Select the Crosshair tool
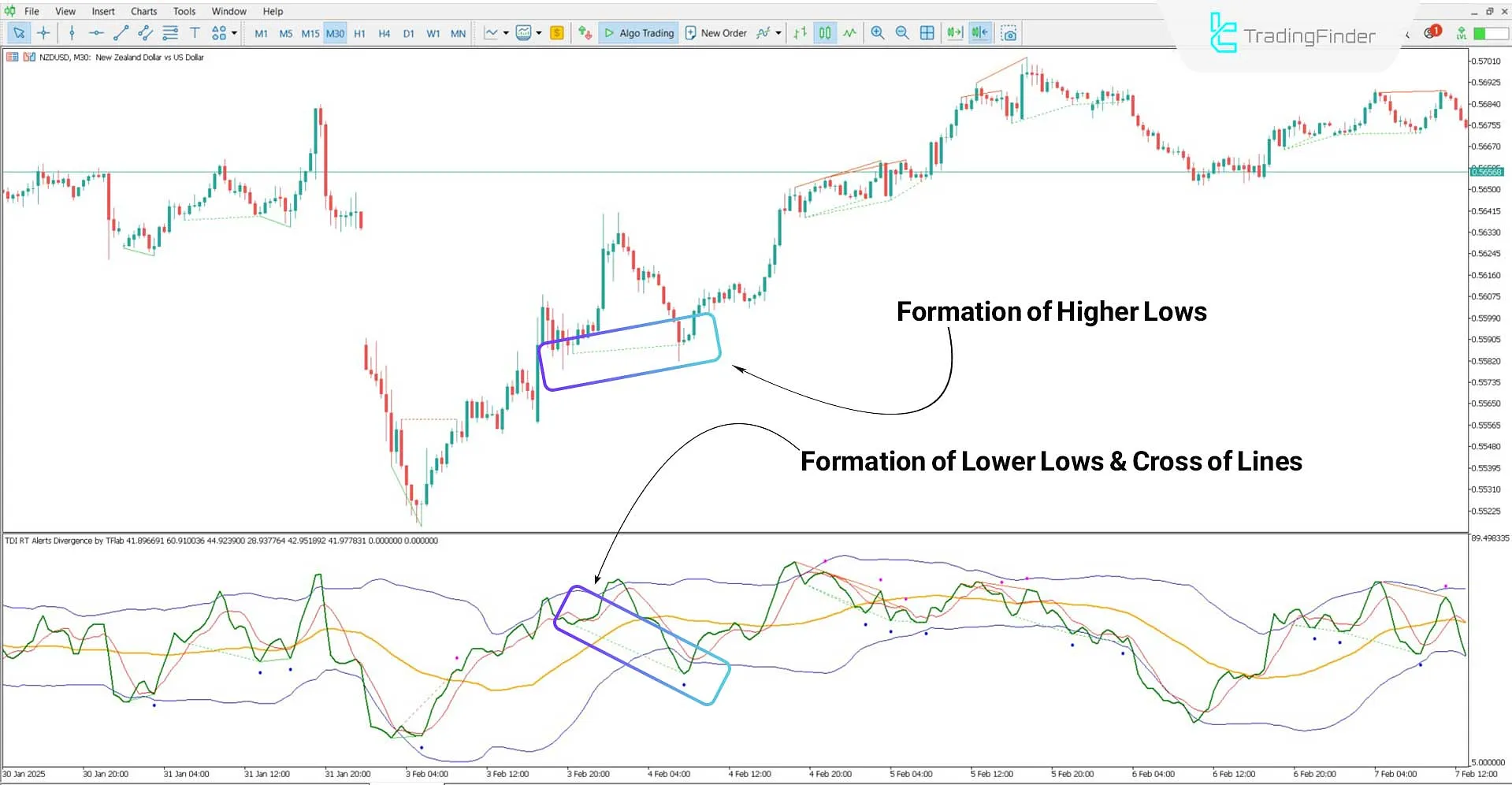1512x785 pixels. click(x=43, y=32)
